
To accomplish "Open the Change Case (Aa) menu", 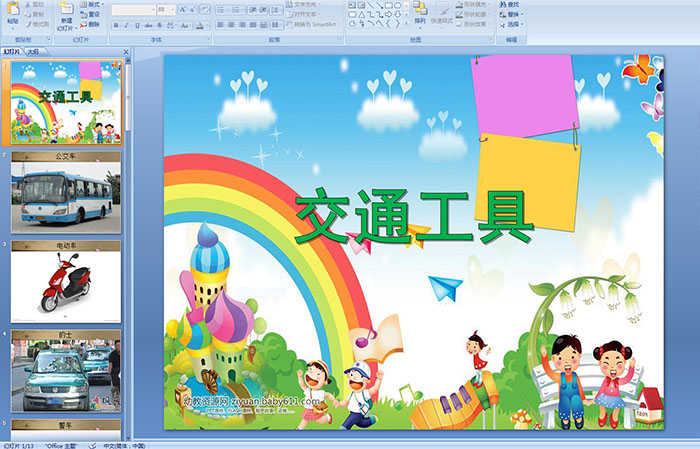I will (185, 25).
